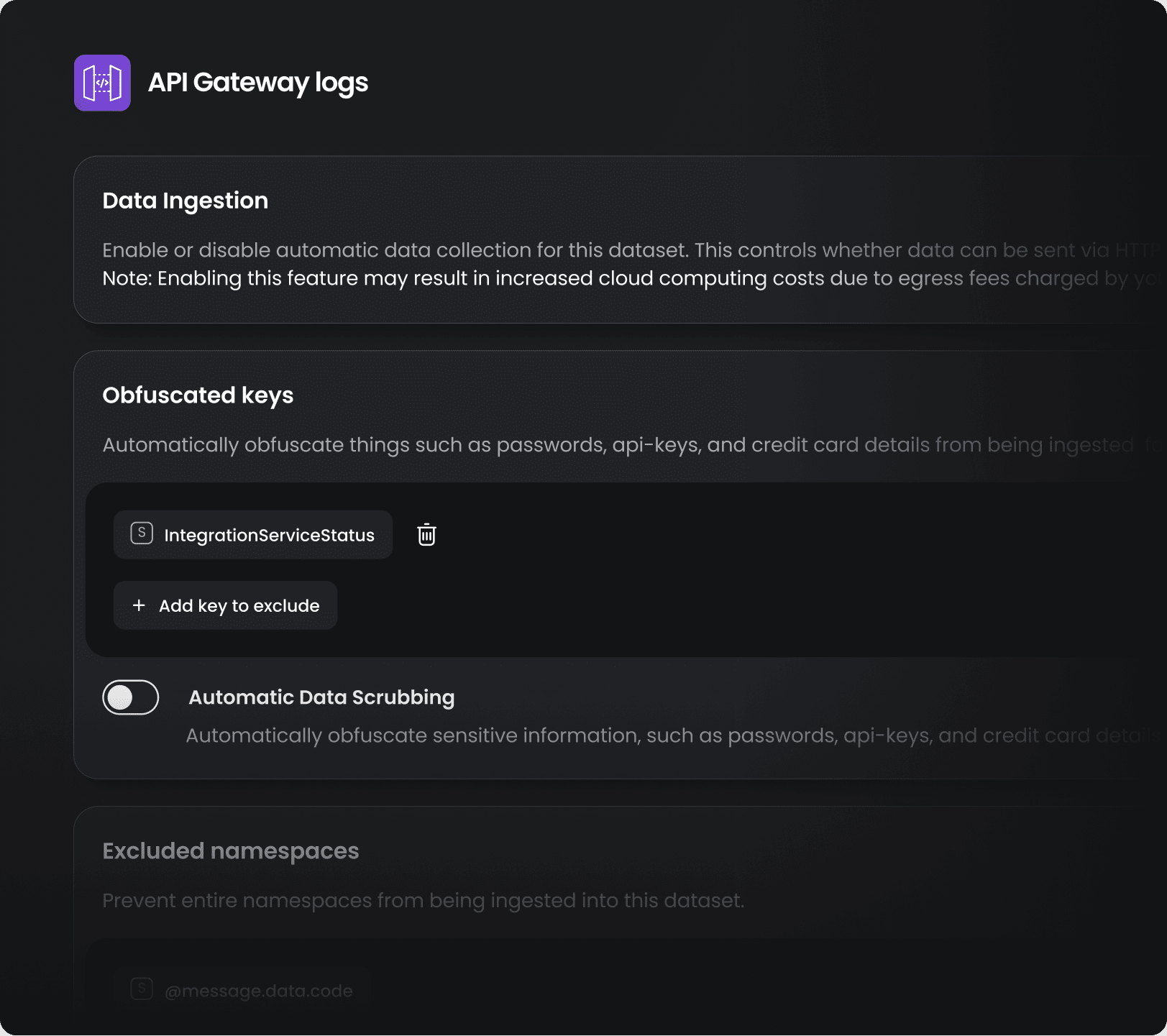Click the Obfuscated keys section heading
Viewport: 1167px width, 1036px height.
[x=198, y=395]
